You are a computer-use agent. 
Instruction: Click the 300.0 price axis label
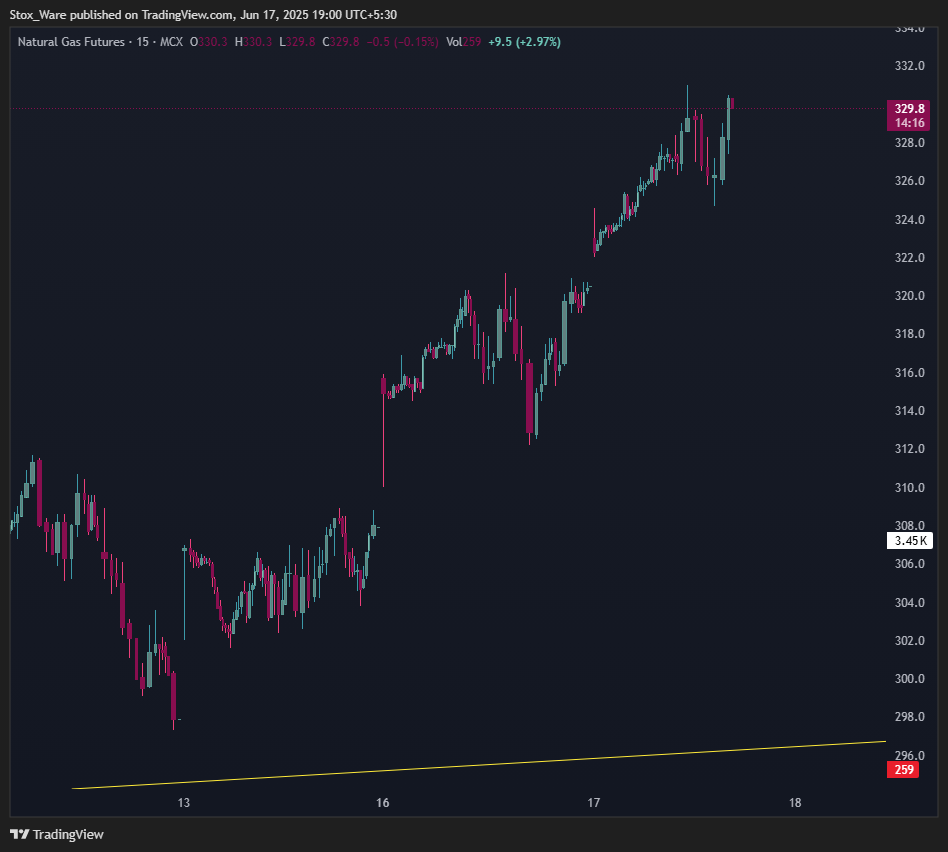(909, 678)
